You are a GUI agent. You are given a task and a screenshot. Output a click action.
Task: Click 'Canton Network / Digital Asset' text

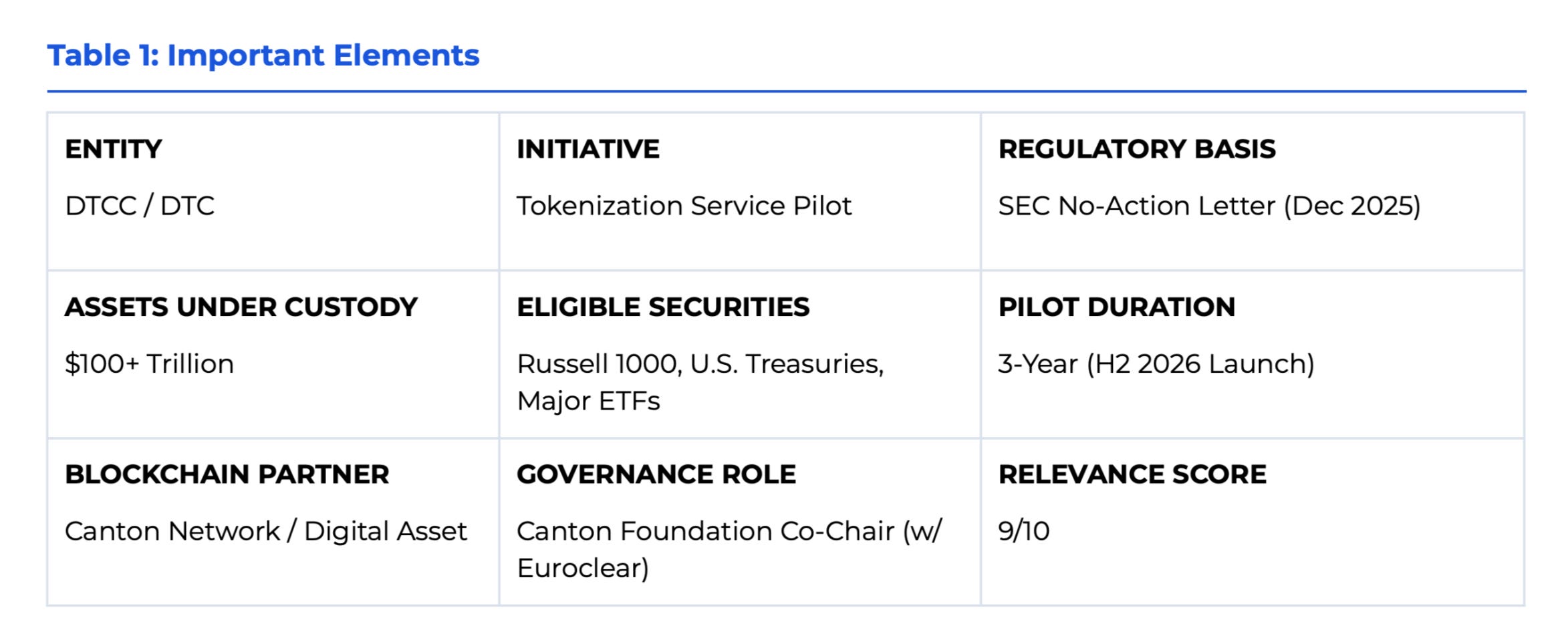point(266,531)
